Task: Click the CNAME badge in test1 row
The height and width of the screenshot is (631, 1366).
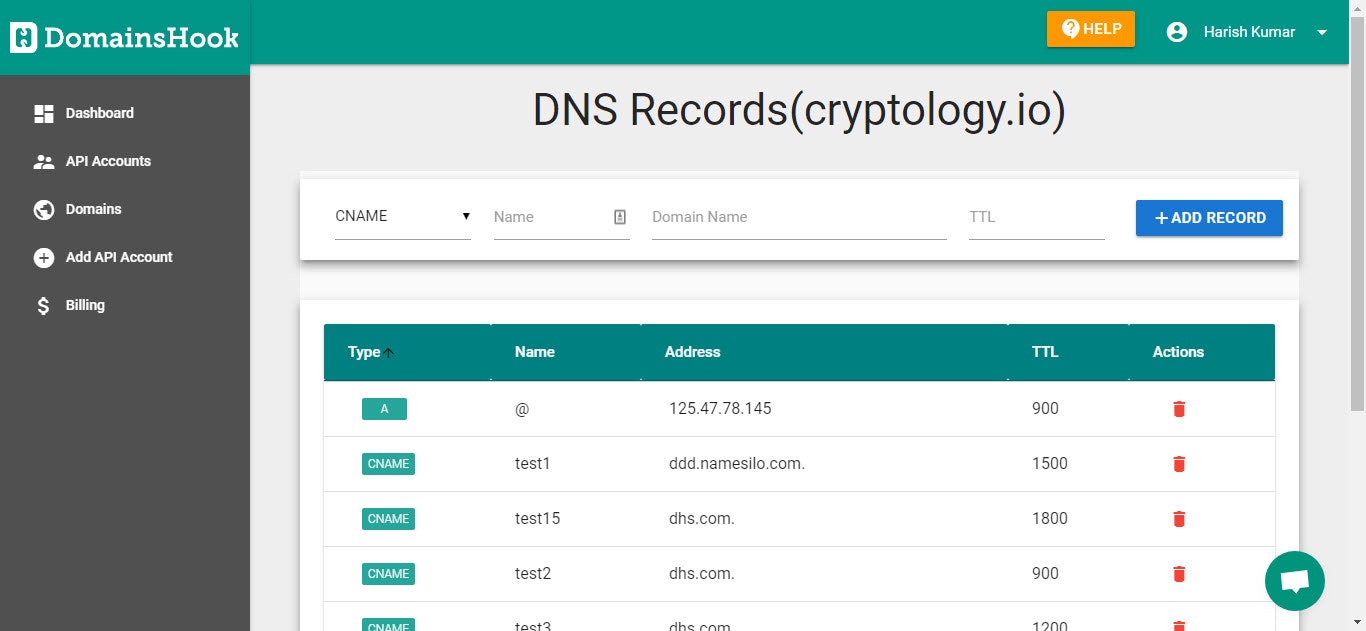Action: [x=388, y=464]
